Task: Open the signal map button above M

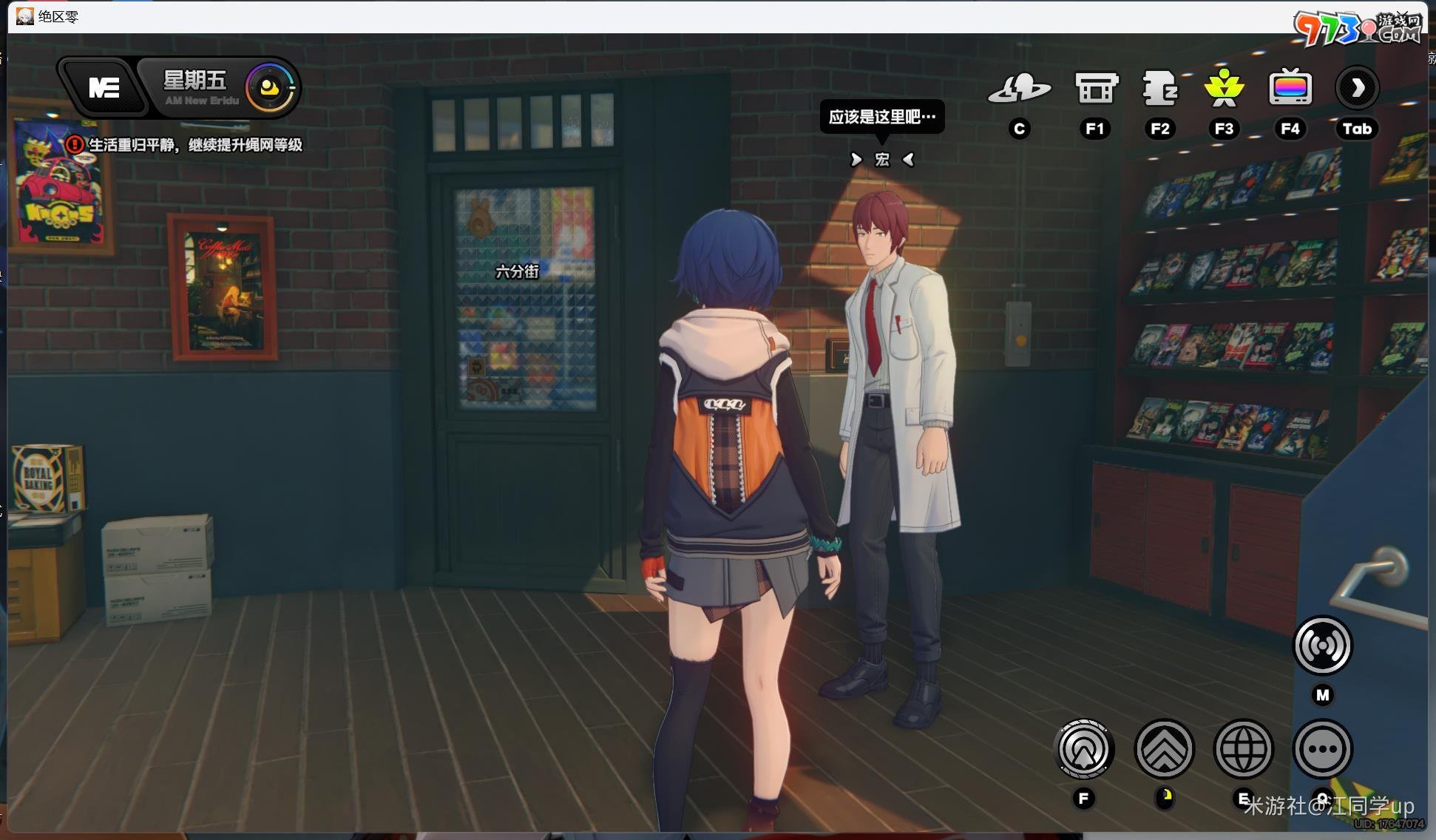Action: (x=1322, y=646)
